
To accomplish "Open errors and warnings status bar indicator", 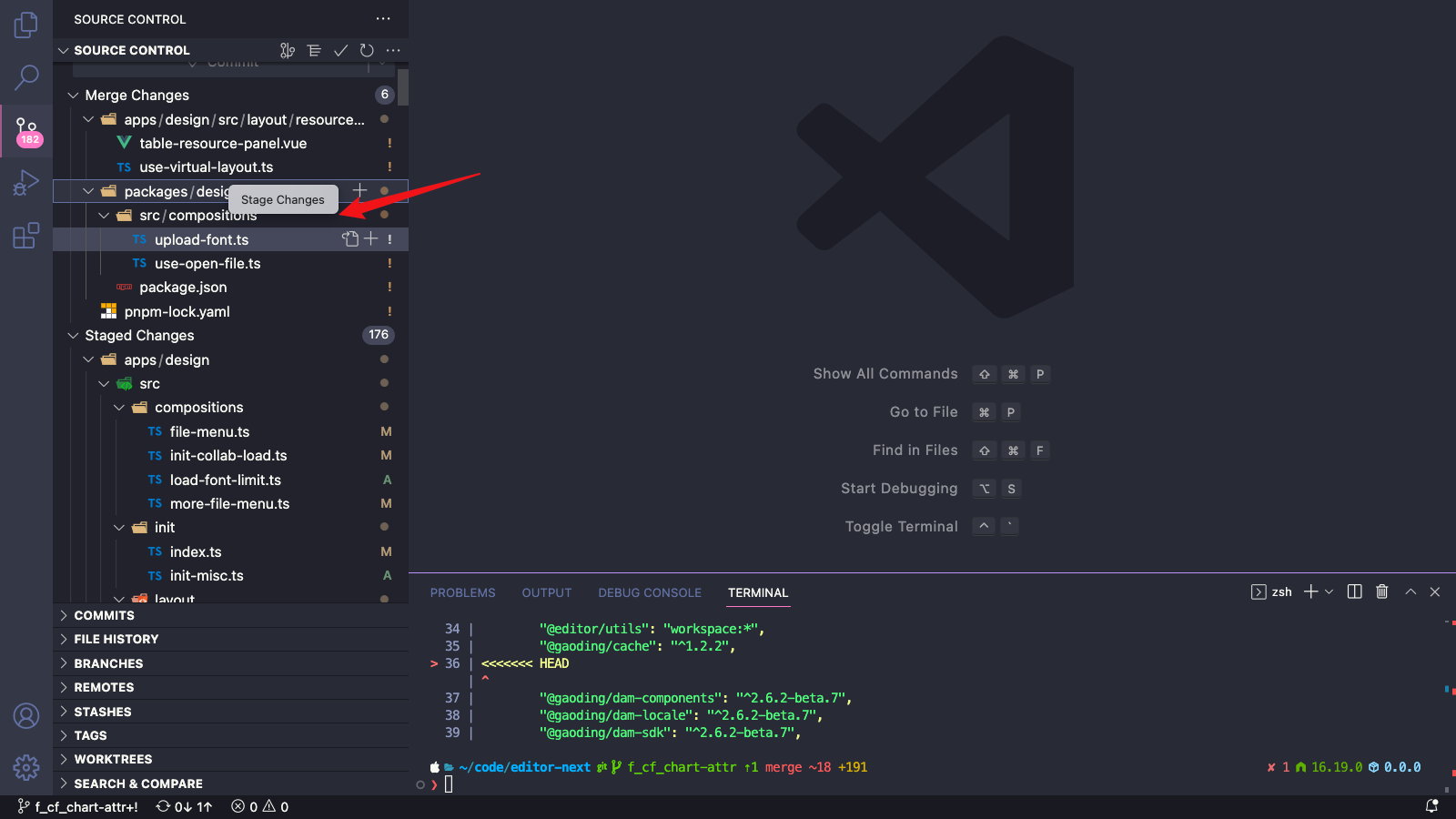I will coord(259,806).
